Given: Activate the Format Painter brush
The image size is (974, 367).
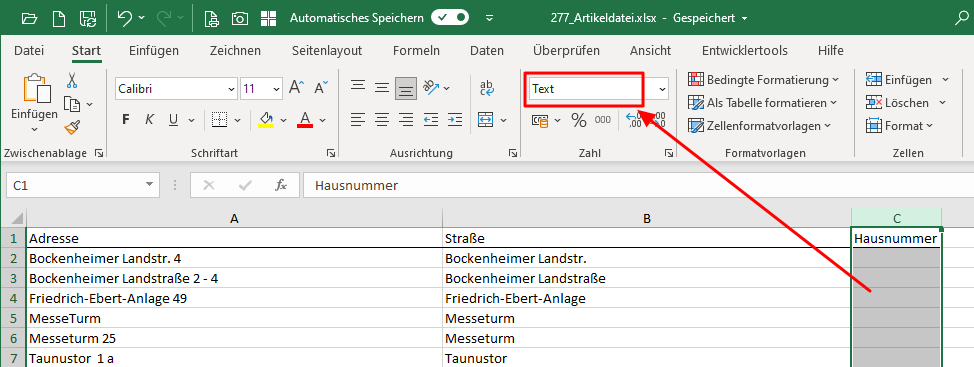Looking at the screenshot, I should click(x=72, y=127).
